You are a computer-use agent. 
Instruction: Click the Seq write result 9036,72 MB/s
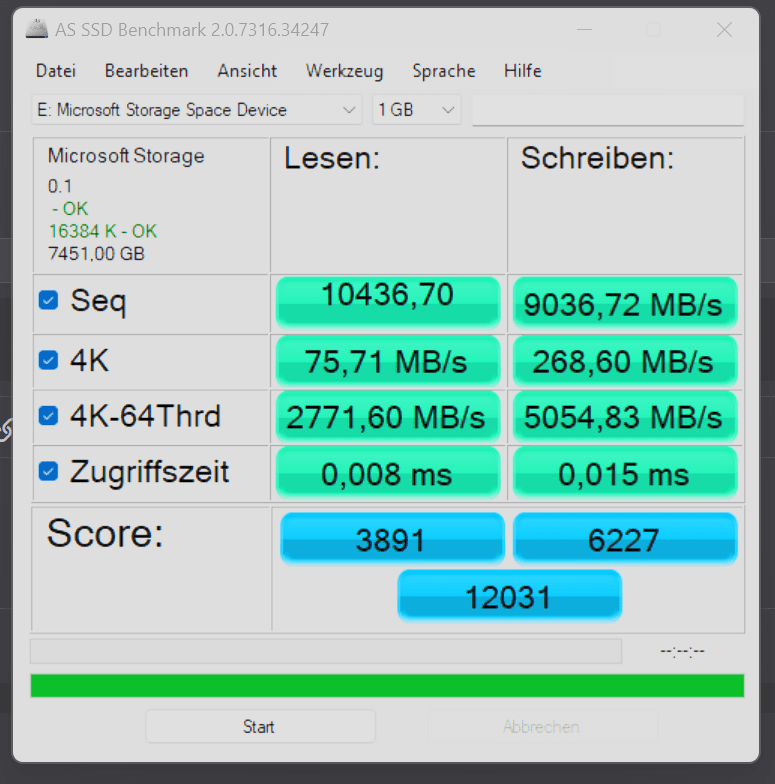[624, 302]
